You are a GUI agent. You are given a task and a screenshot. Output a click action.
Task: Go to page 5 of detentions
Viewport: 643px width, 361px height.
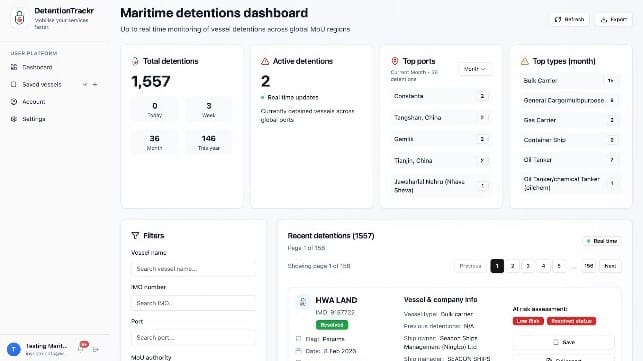coord(559,266)
